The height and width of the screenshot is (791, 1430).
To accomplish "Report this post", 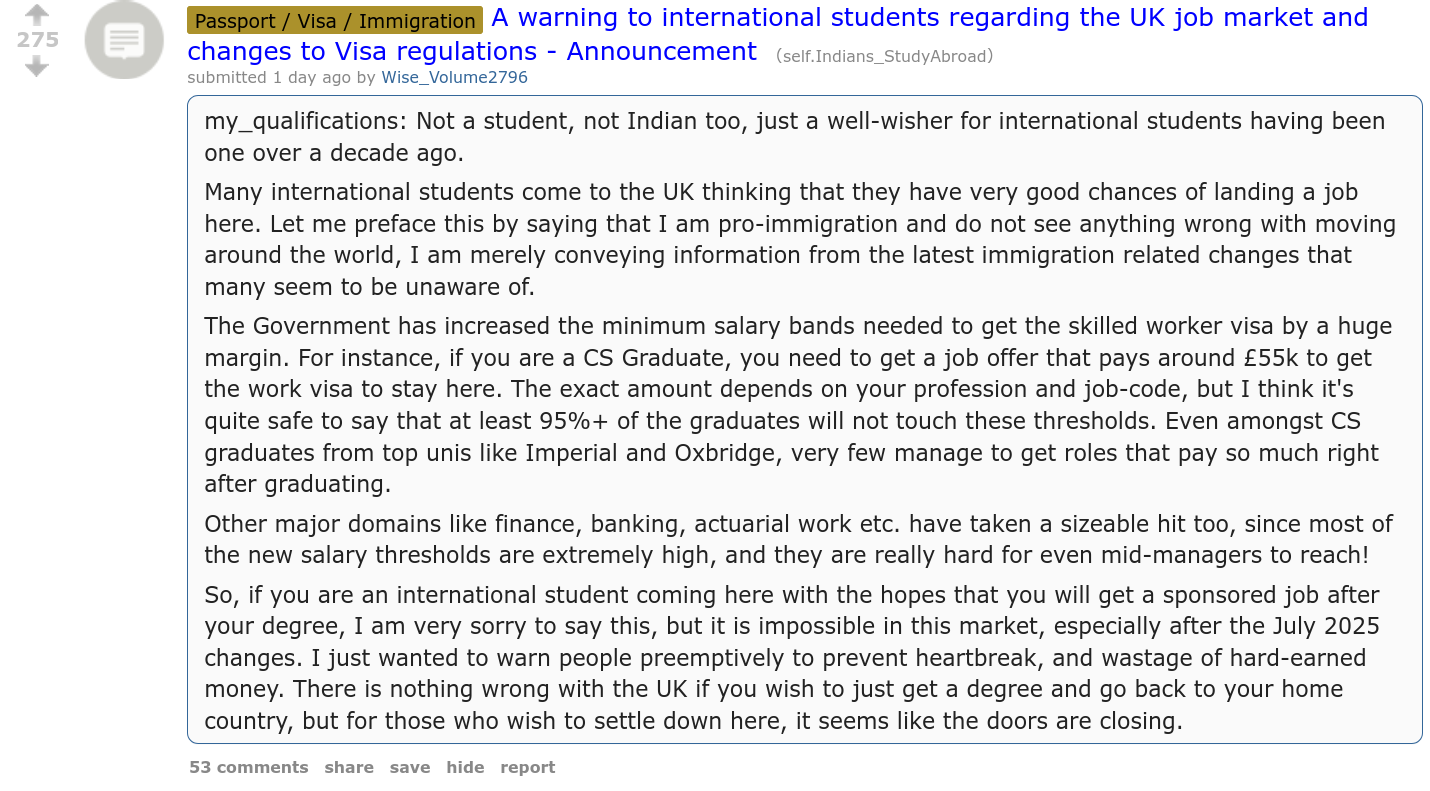I will (x=527, y=767).
